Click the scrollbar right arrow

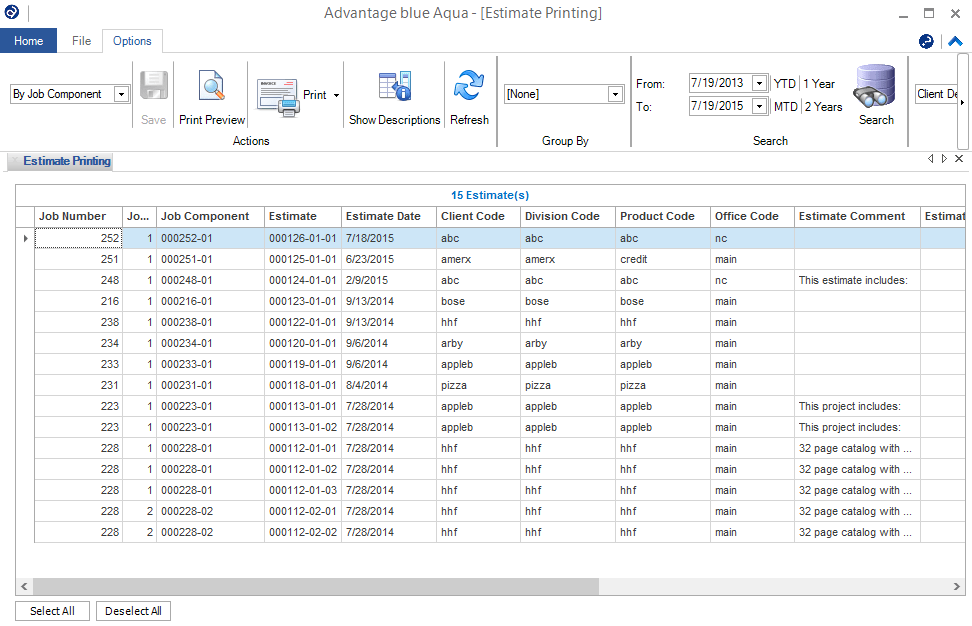957,586
